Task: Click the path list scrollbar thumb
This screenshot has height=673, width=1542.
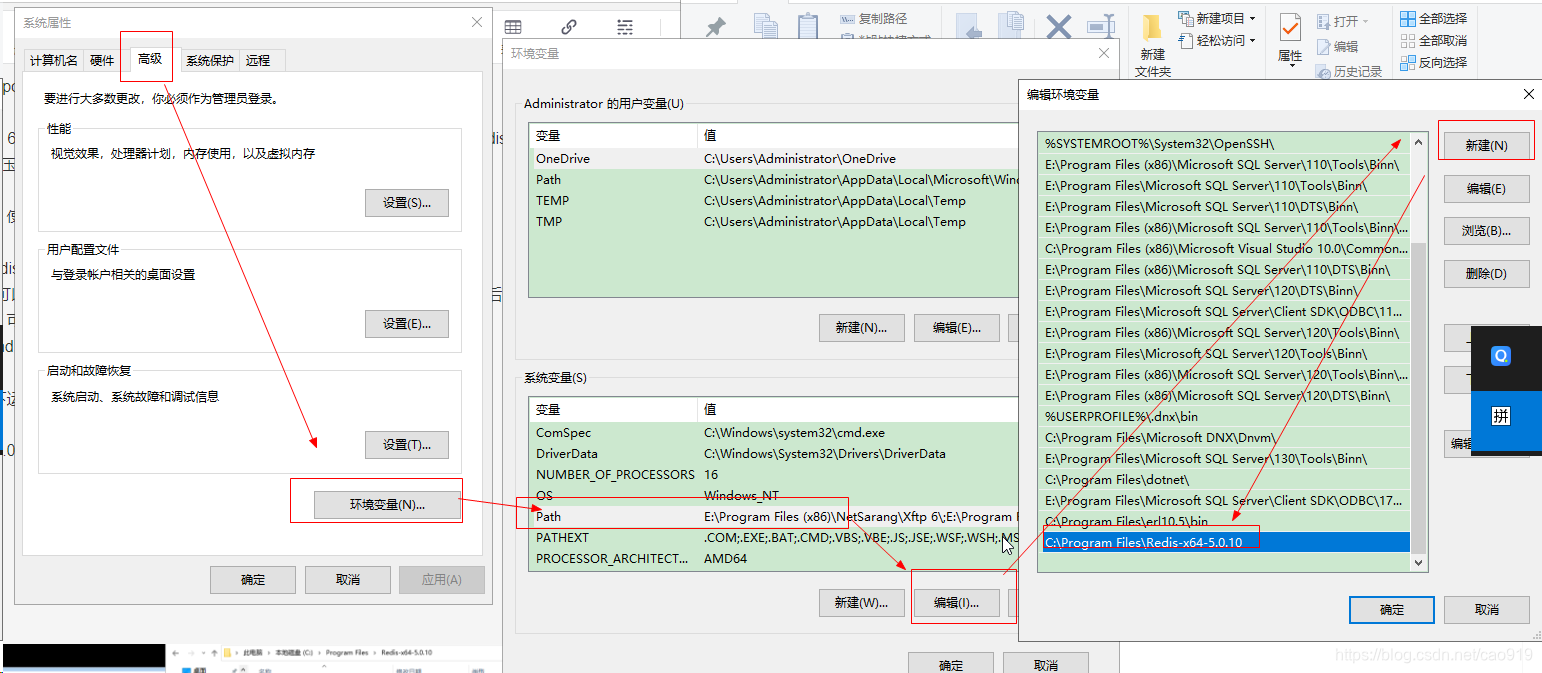Action: 1418,398
